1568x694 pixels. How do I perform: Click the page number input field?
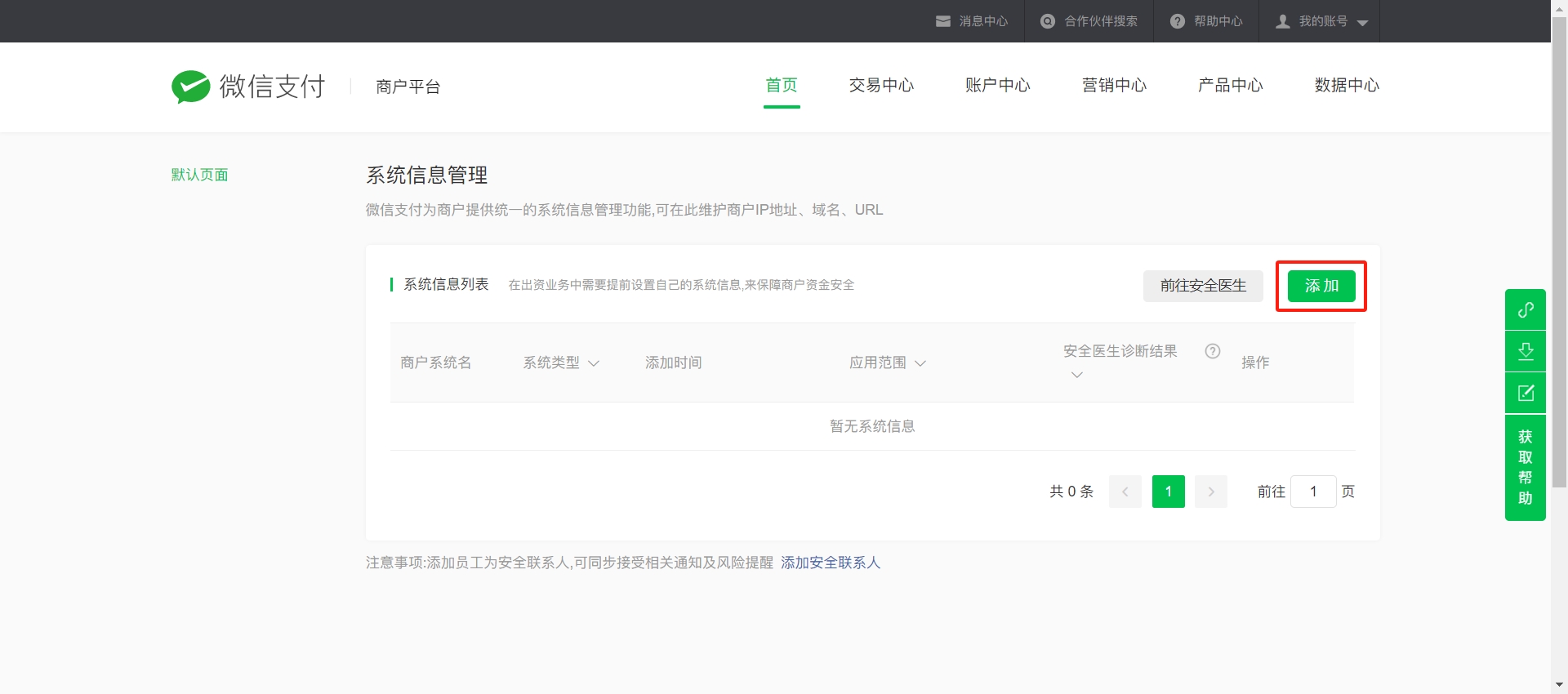[x=1312, y=492]
